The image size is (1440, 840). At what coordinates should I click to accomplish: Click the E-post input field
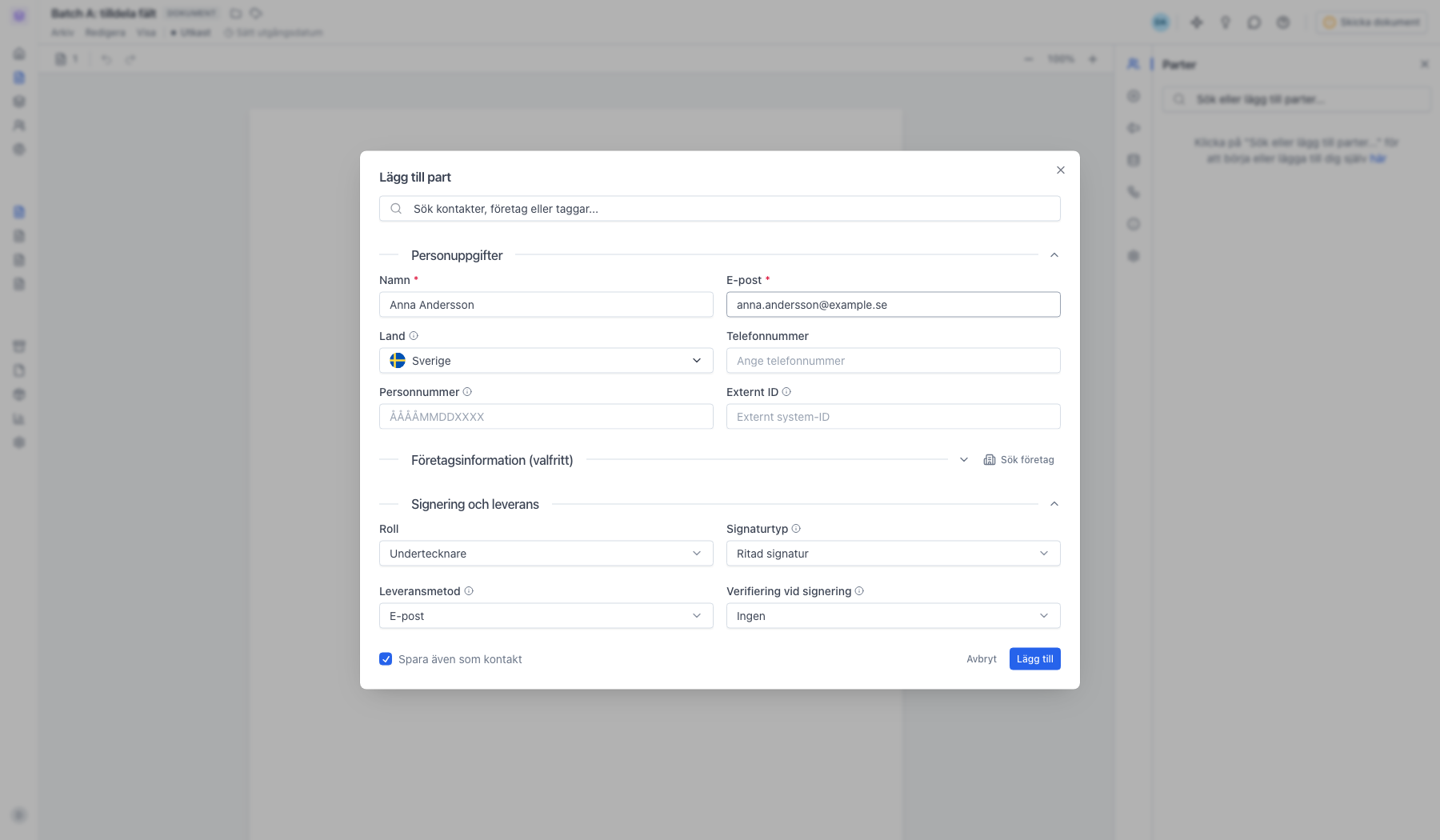pyautogui.click(x=894, y=305)
